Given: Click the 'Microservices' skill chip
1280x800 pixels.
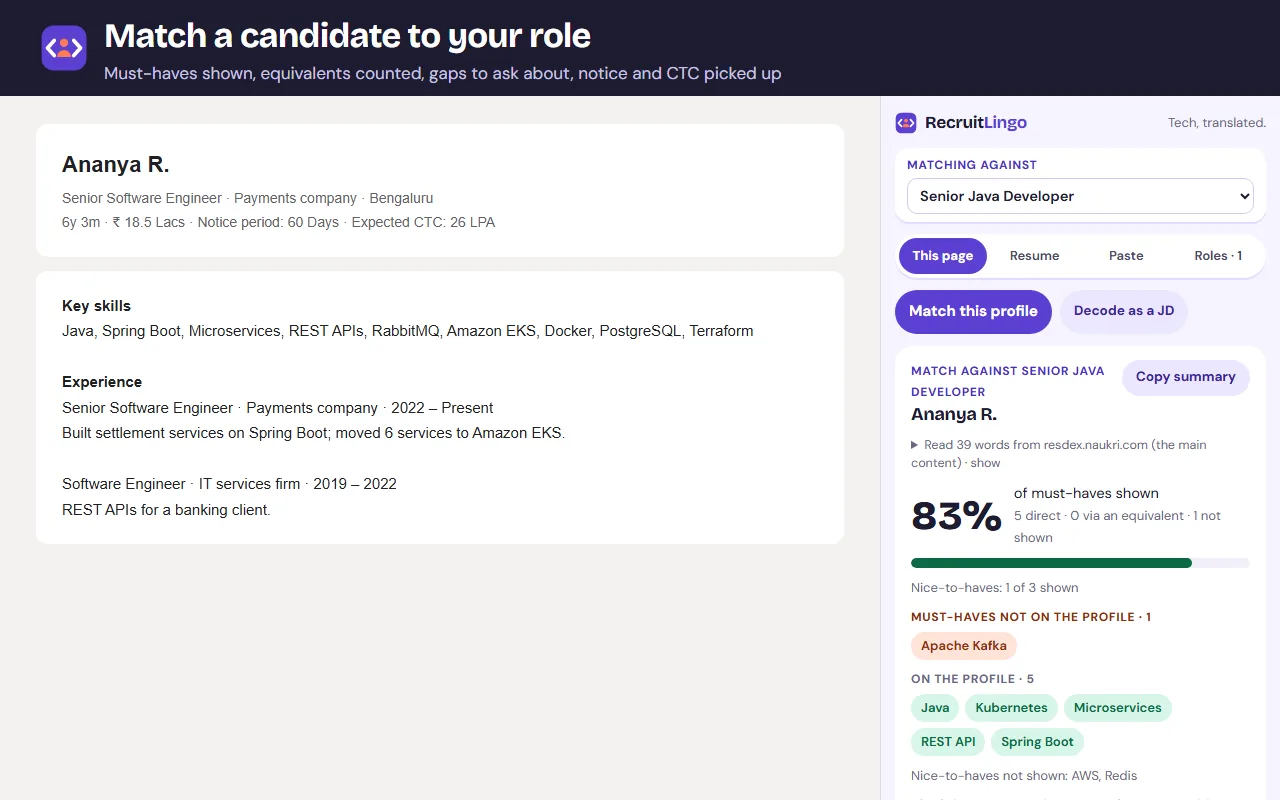Looking at the screenshot, I should coord(1117,708).
